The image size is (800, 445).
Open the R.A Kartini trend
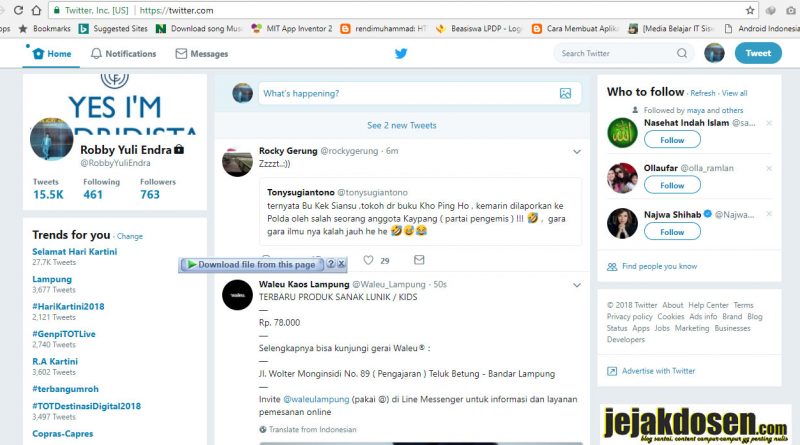(55, 361)
